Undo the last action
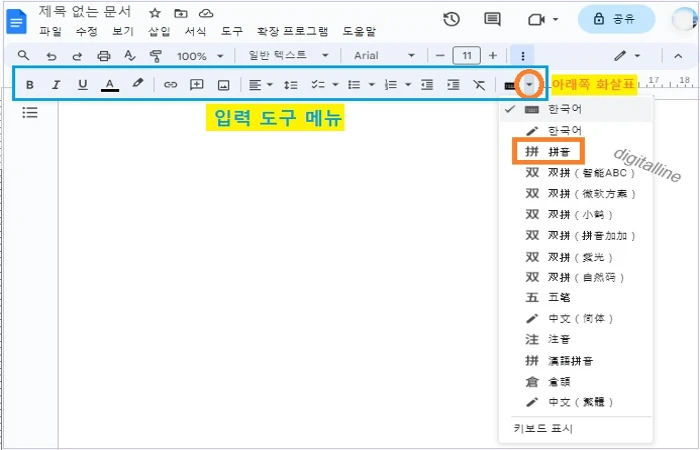Image resolution: width=700 pixels, height=450 pixels. point(51,56)
